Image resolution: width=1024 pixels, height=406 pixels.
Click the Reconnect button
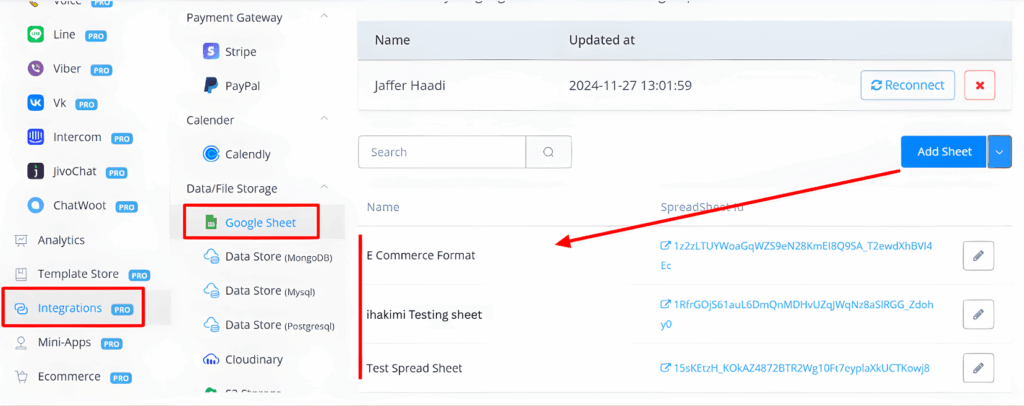907,85
